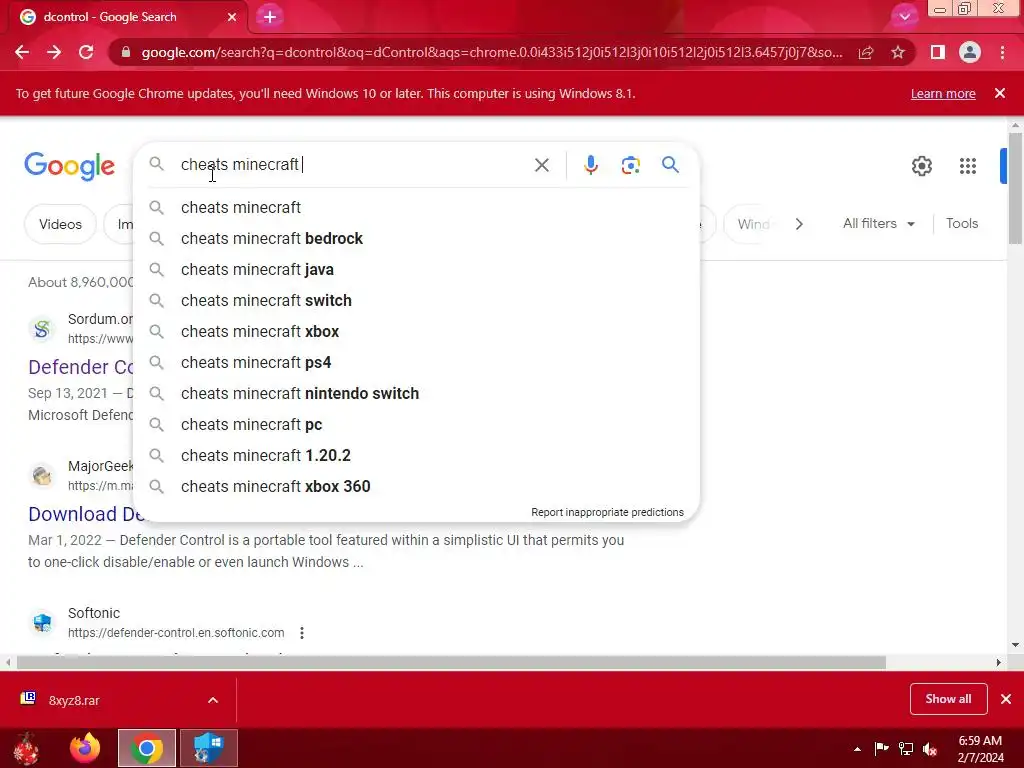The image size is (1024, 768).
Task: Click the browser back arrow
Action: click(22, 52)
